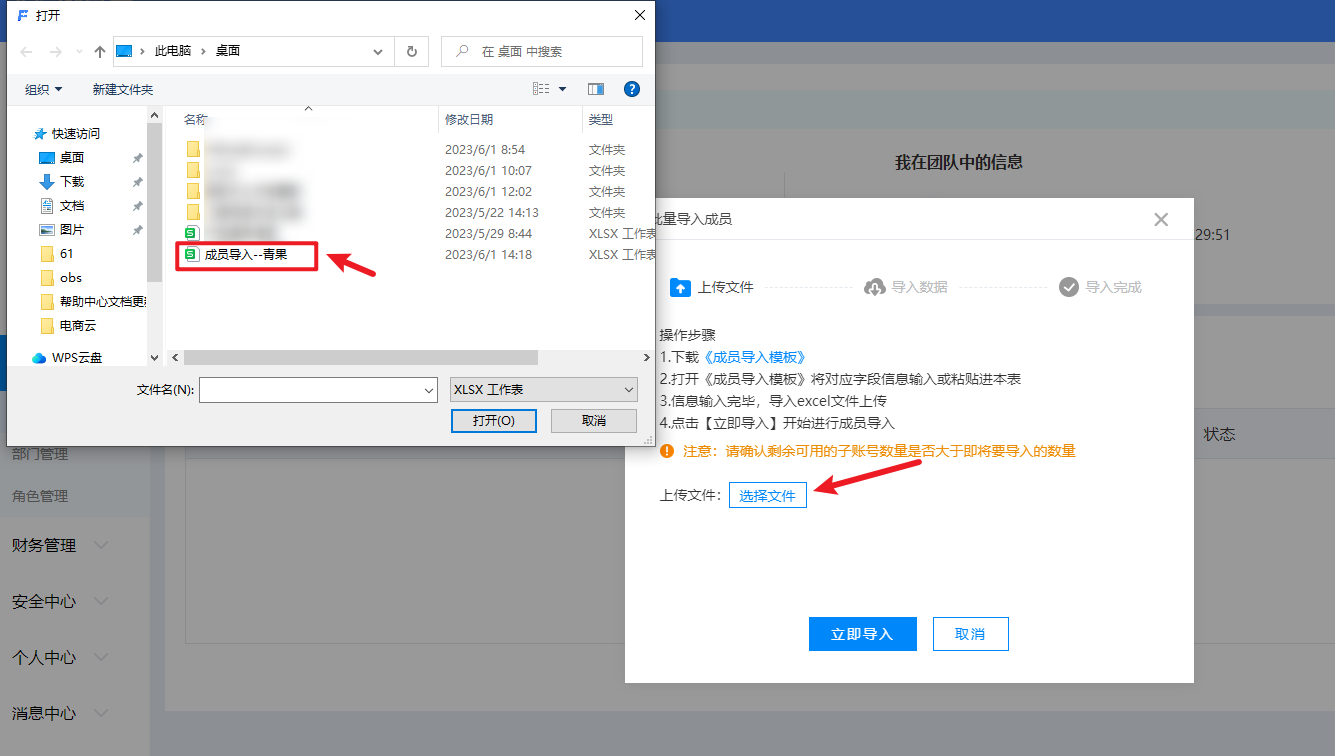The width and height of the screenshot is (1335, 756).
Task: Click the 立即导入 button
Action: [x=861, y=634]
